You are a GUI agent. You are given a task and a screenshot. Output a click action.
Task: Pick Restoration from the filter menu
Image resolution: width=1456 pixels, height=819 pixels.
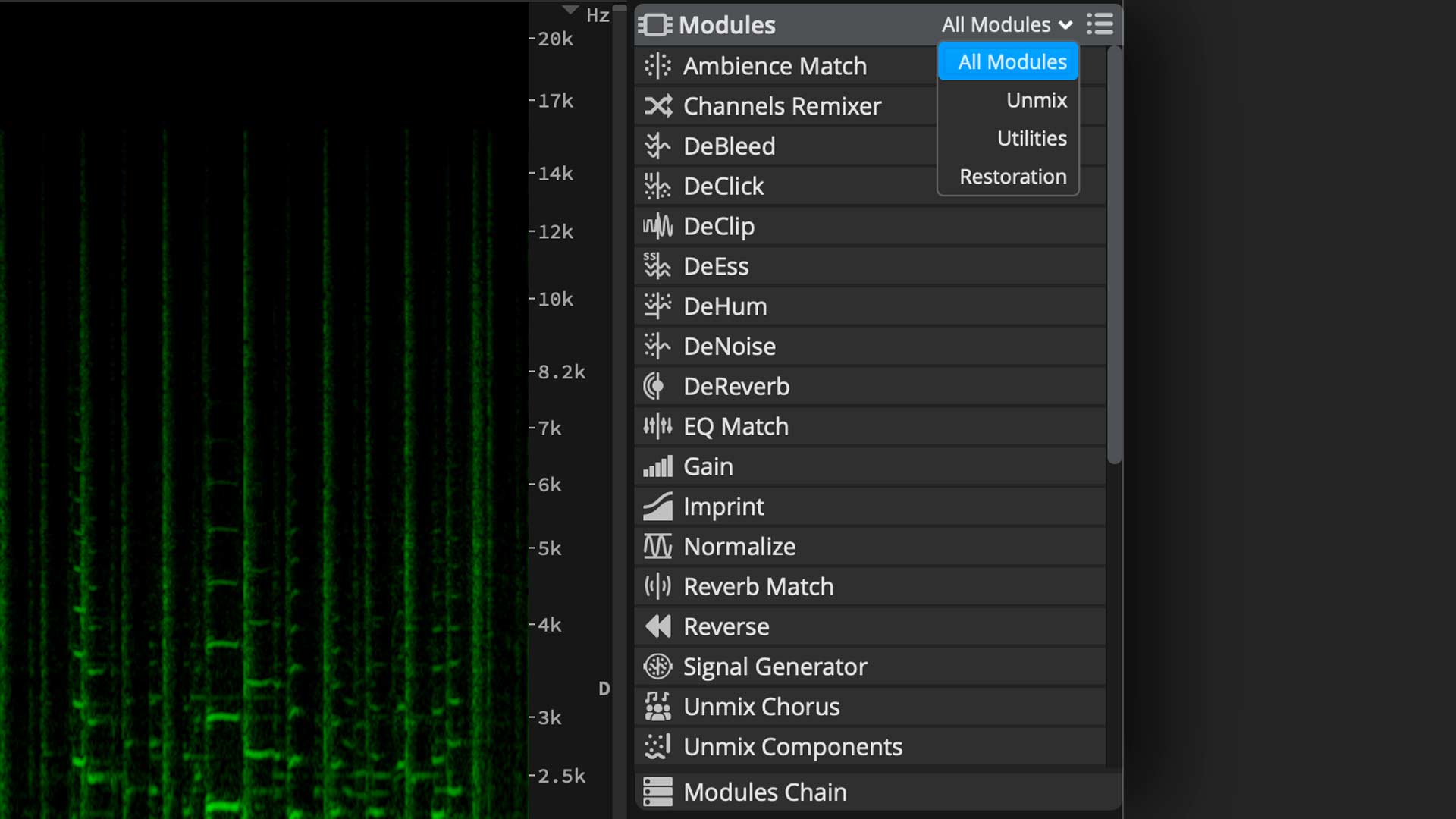pyautogui.click(x=1012, y=177)
